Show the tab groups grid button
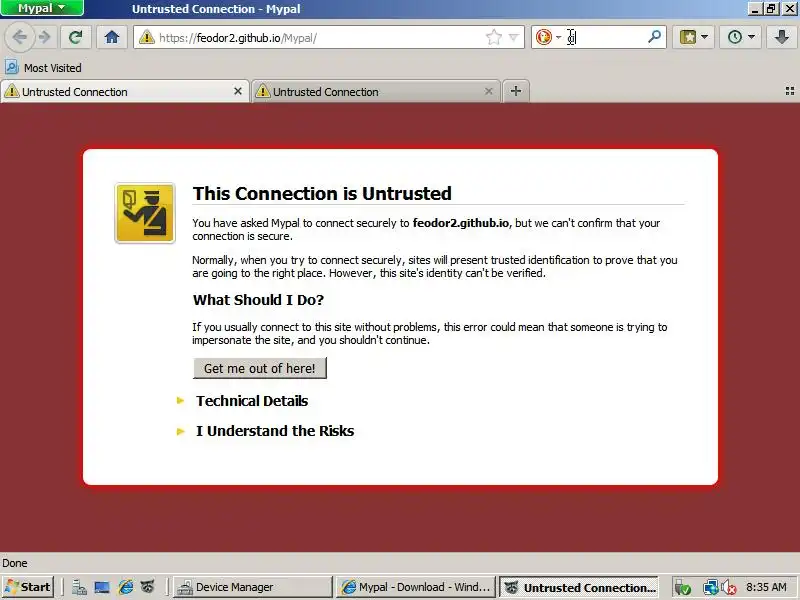 point(790,91)
